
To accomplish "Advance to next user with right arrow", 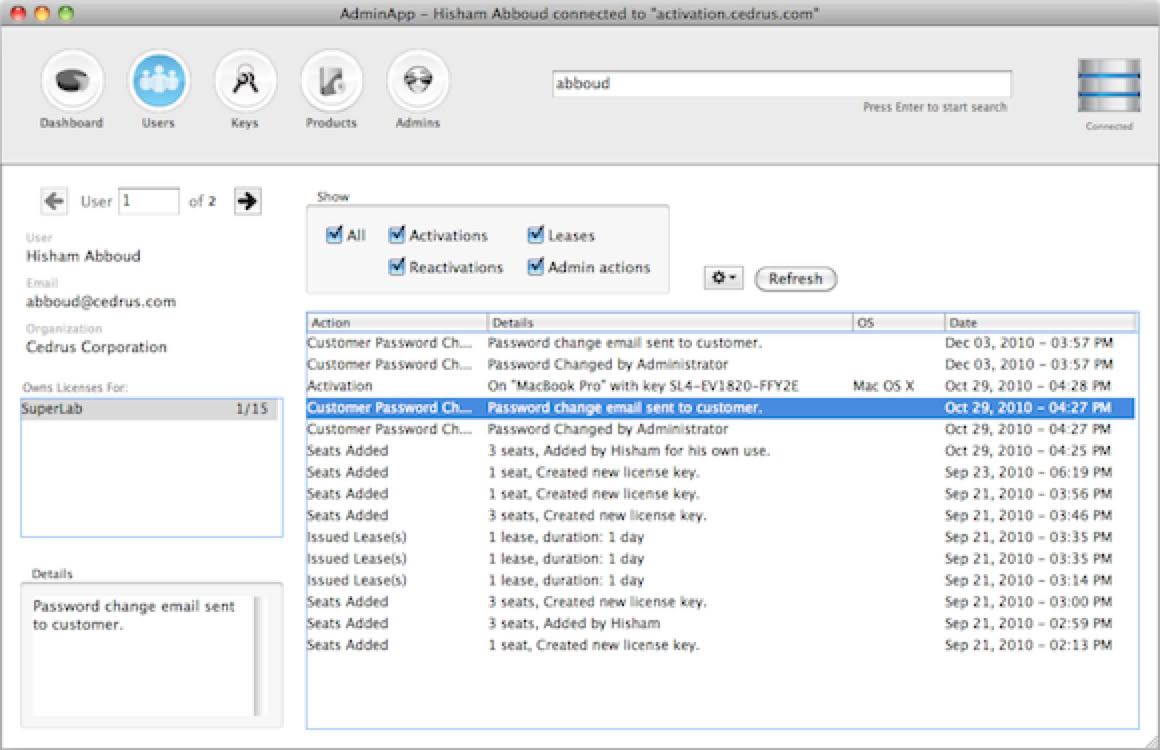I will pyautogui.click(x=247, y=201).
